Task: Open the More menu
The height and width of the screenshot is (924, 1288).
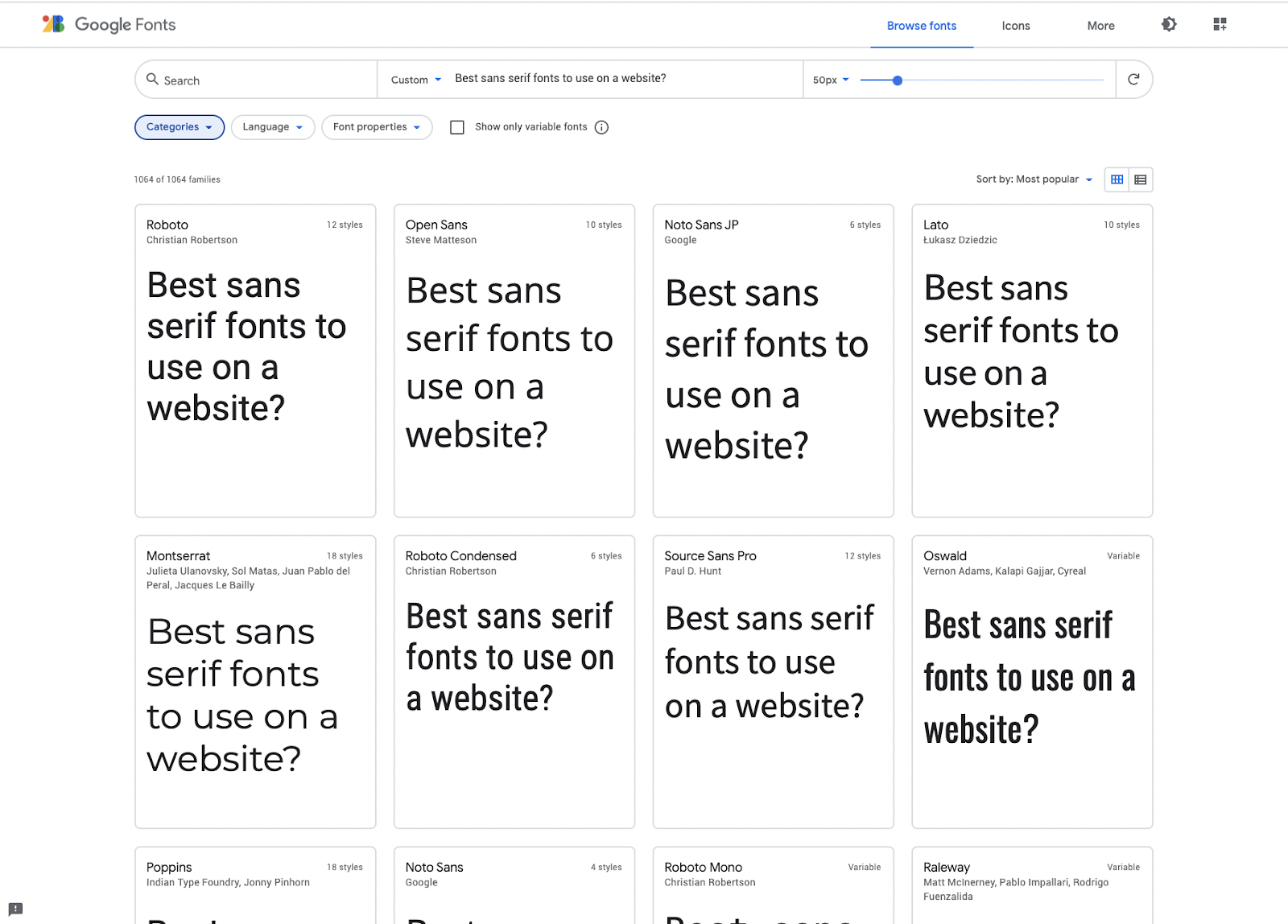Action: [x=1100, y=26]
